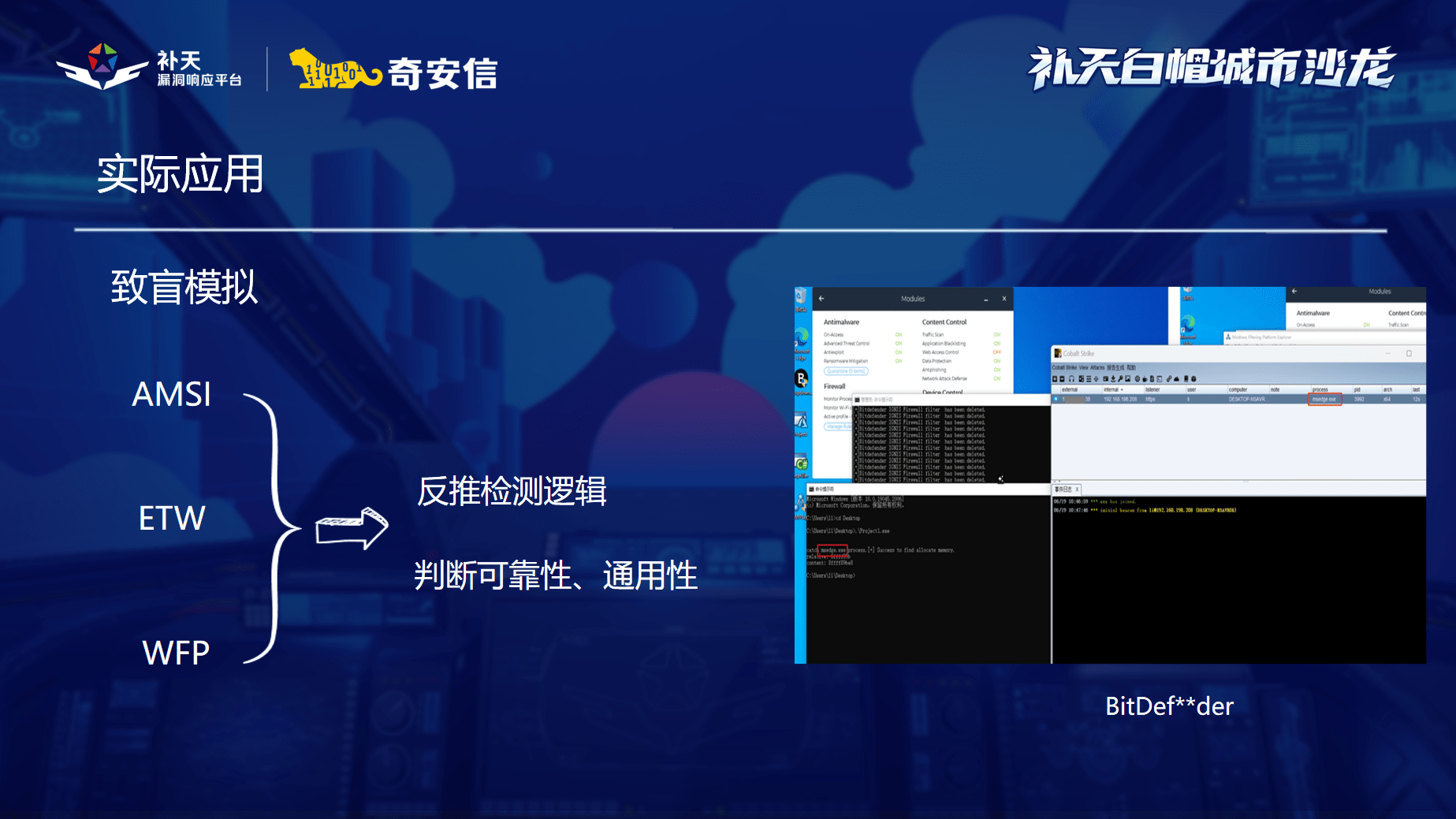Open the Bitdefender B desktop icon

pos(801,379)
